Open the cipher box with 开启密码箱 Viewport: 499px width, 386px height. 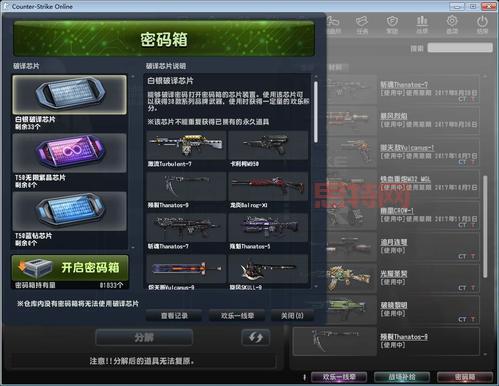[x=70, y=268]
